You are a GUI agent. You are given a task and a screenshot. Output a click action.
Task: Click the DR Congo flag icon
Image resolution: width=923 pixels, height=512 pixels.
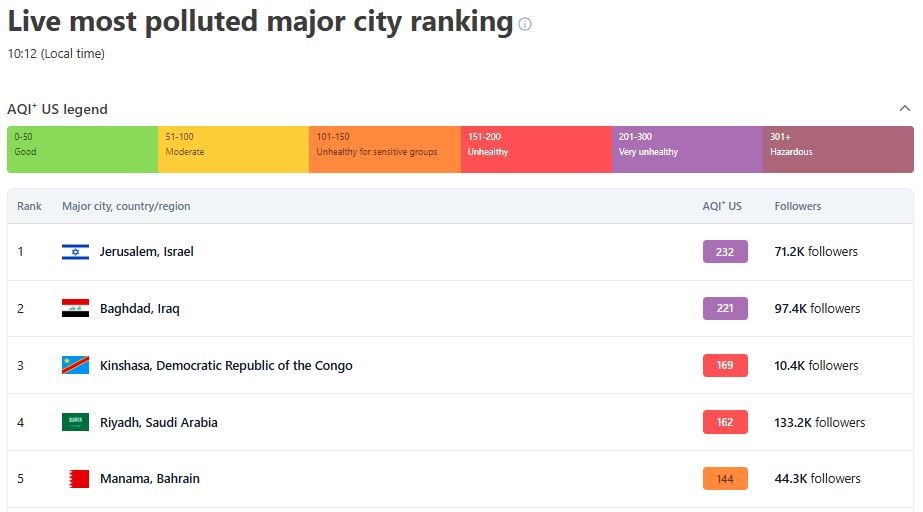(x=75, y=365)
